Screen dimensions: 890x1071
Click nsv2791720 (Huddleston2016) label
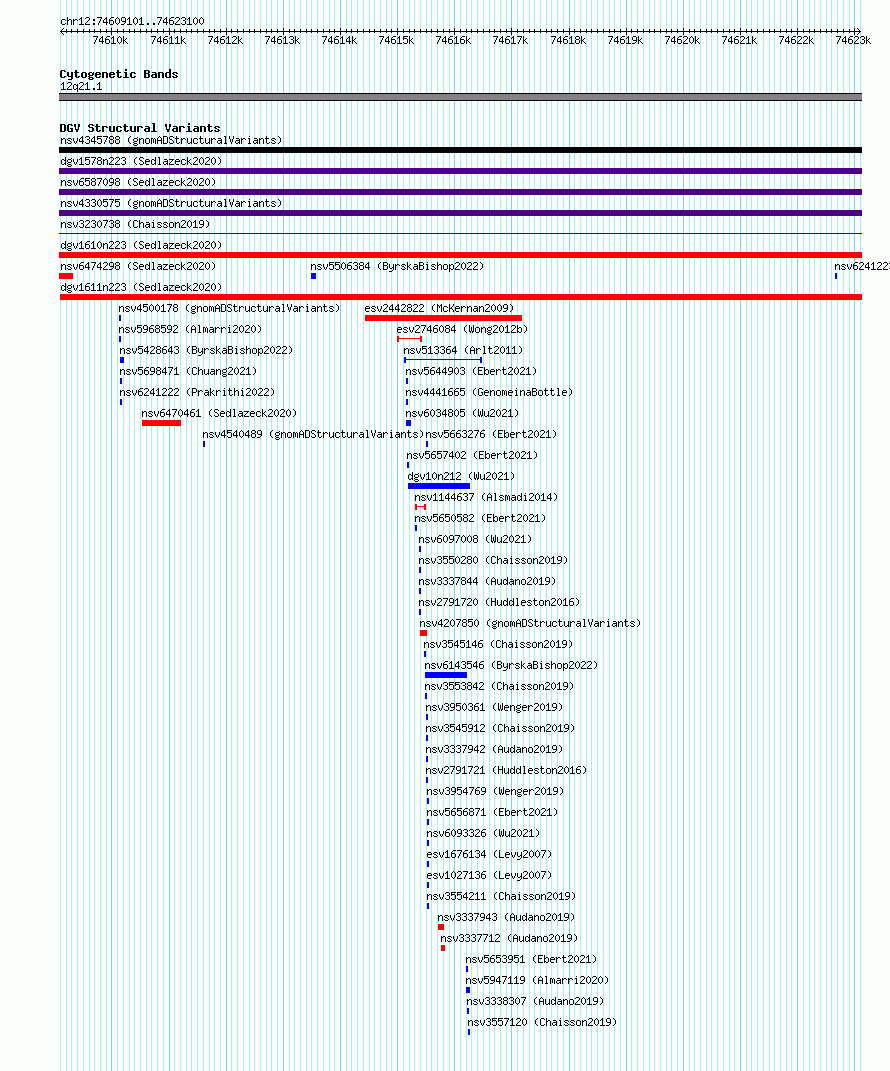[499, 602]
